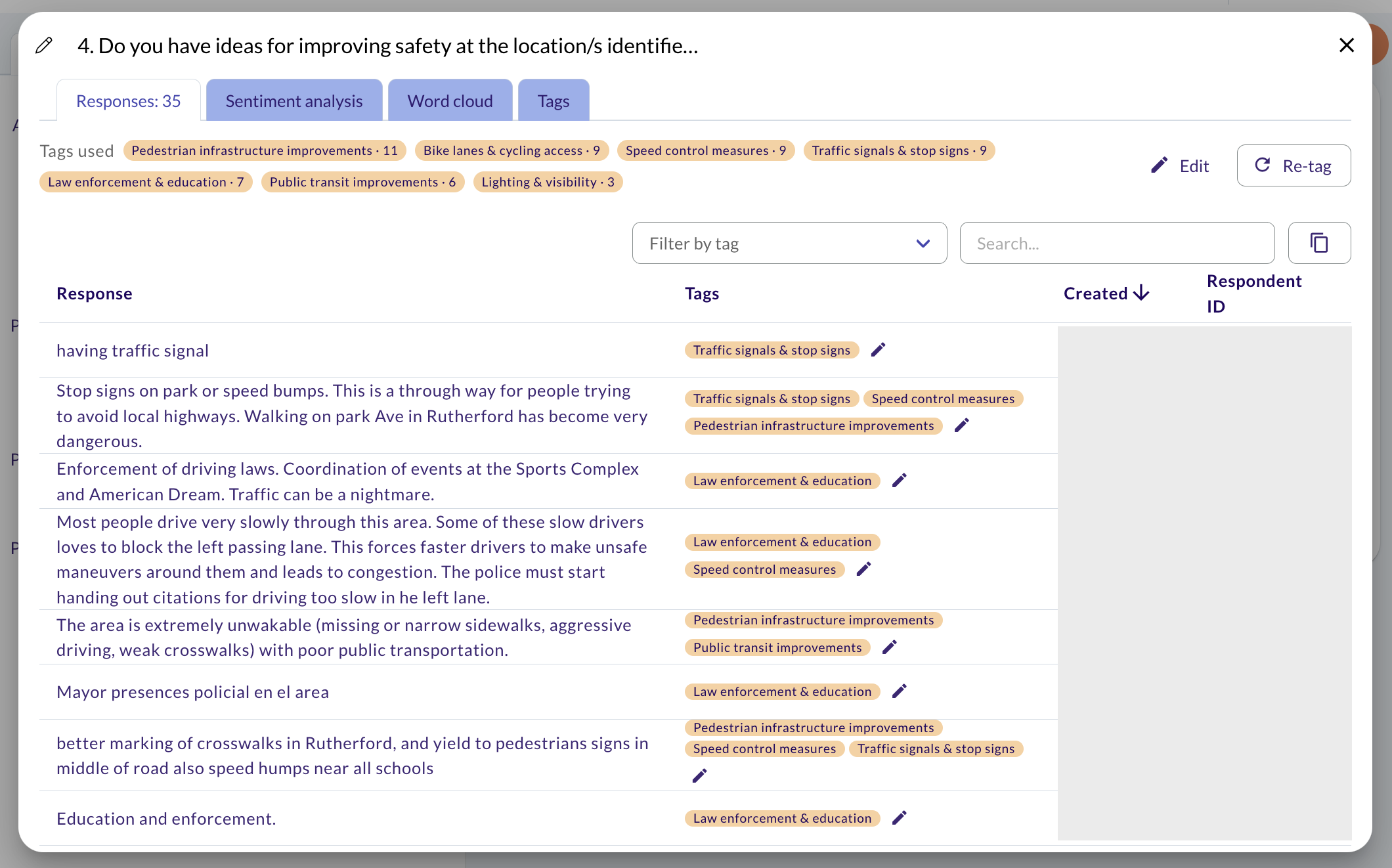Edit tags for 'Mayor presences policial' response
The height and width of the screenshot is (868, 1392).
coord(899,691)
